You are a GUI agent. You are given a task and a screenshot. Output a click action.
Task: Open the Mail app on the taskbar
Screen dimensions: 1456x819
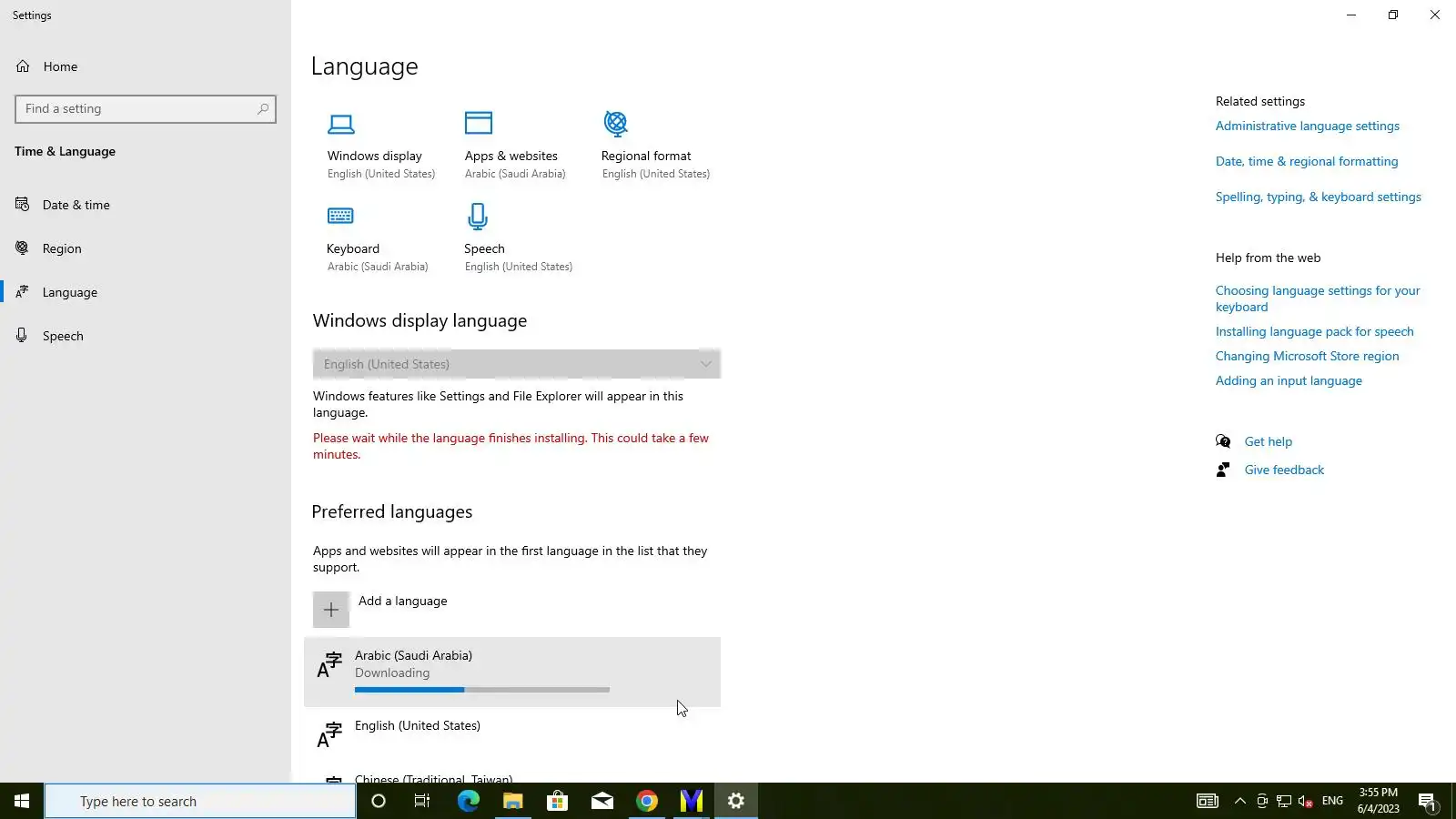[602, 801]
